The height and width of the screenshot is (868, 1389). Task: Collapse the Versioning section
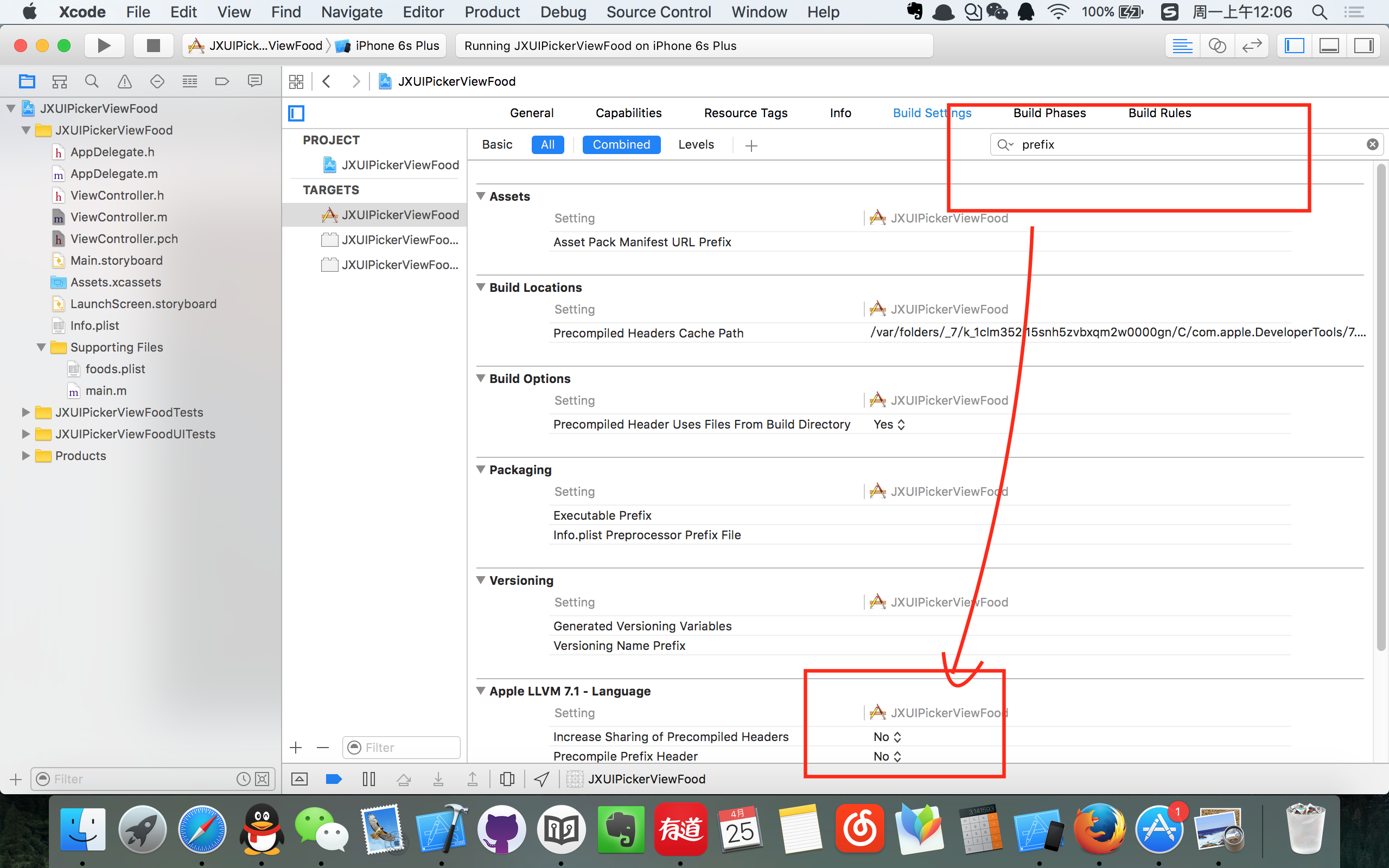[481, 580]
